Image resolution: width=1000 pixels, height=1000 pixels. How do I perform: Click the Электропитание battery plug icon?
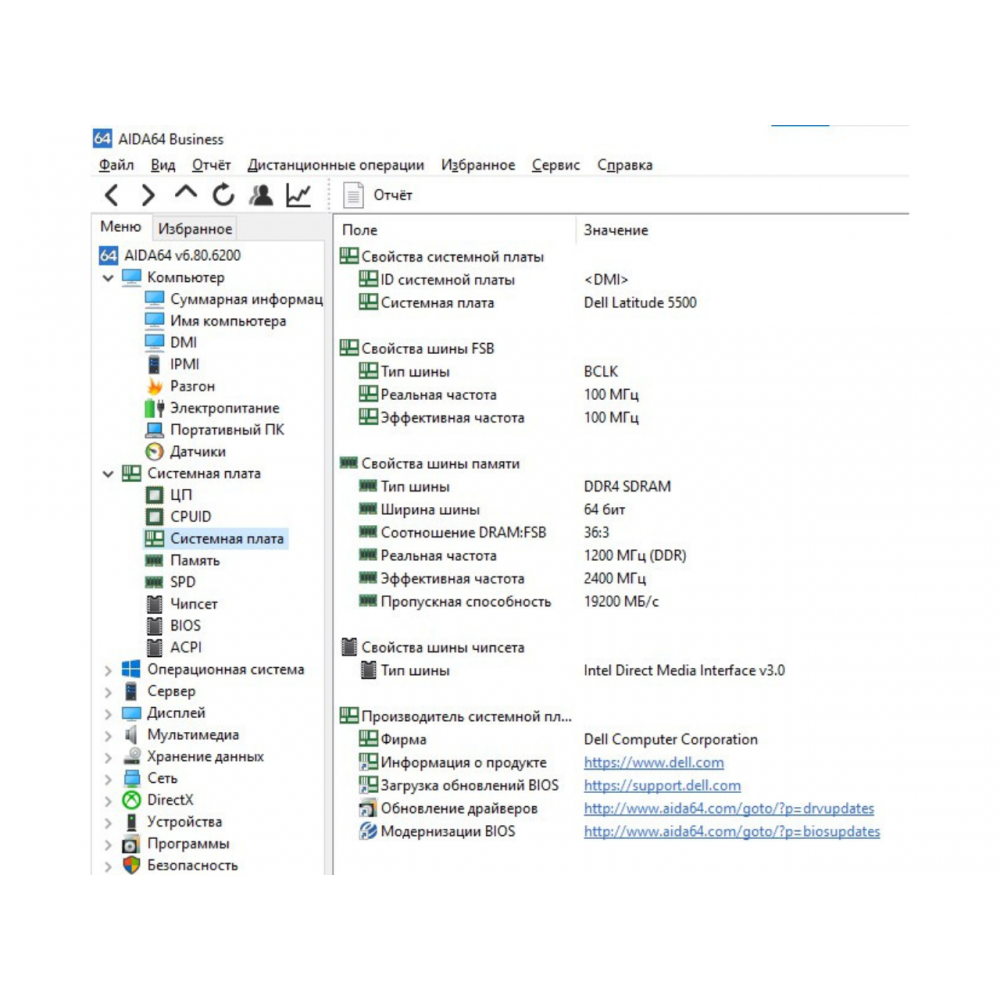click(x=154, y=408)
